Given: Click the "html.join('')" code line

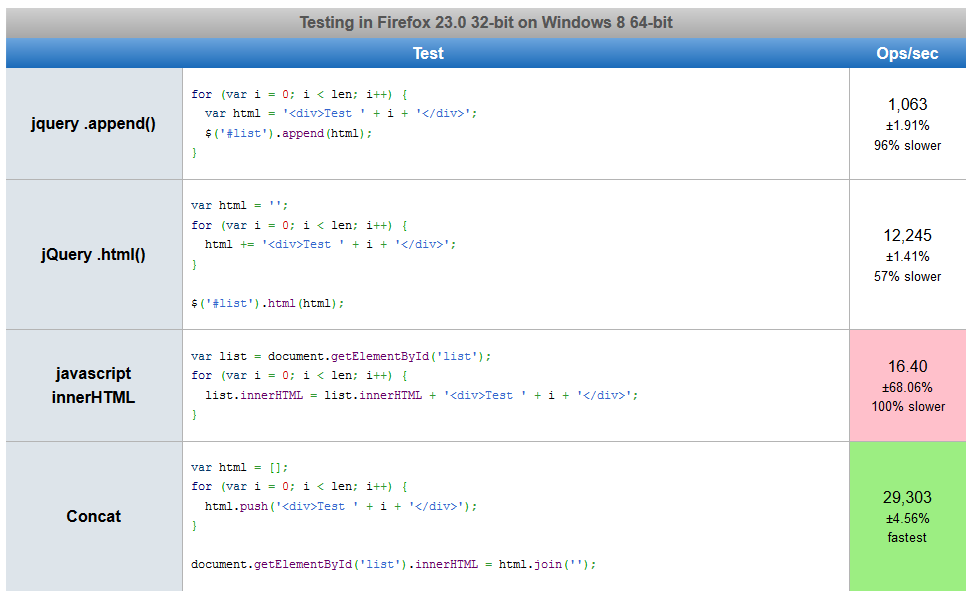Looking at the screenshot, I should 393,564.
